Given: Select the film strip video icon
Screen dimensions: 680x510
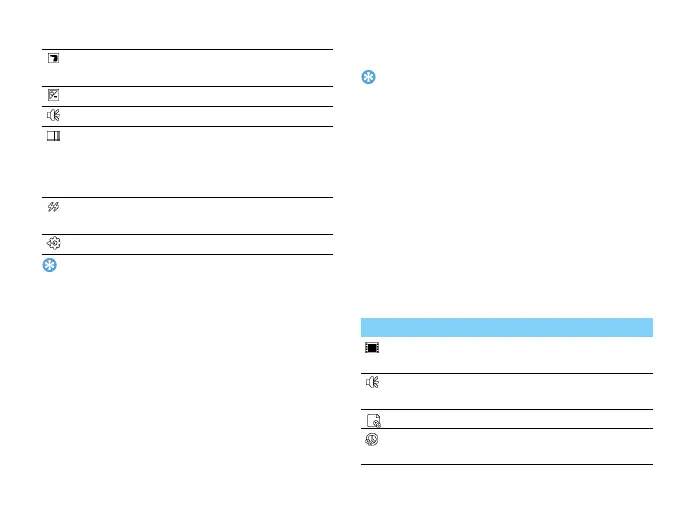Looking at the screenshot, I should tap(372, 348).
